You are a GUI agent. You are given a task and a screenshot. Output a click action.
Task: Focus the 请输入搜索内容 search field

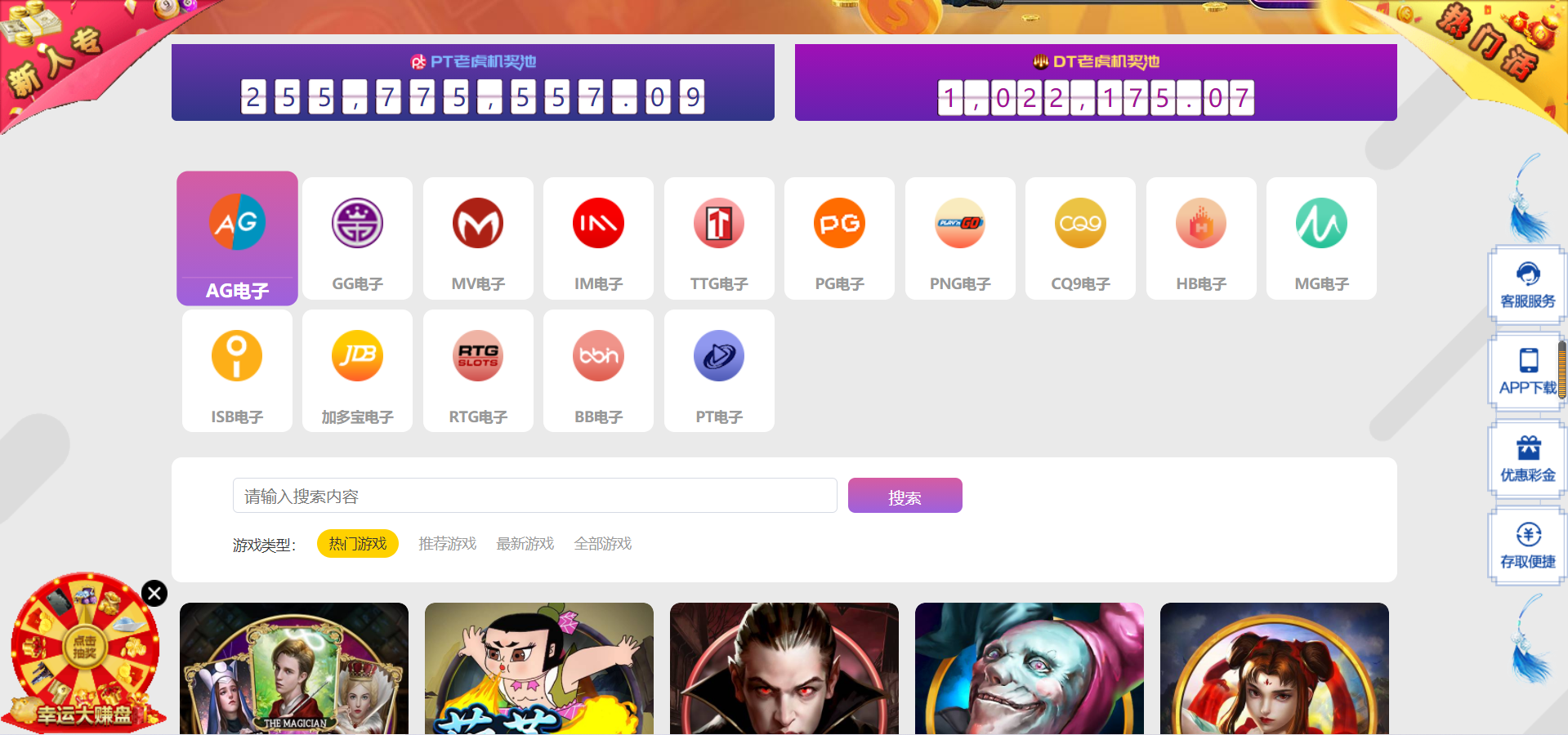(535, 496)
